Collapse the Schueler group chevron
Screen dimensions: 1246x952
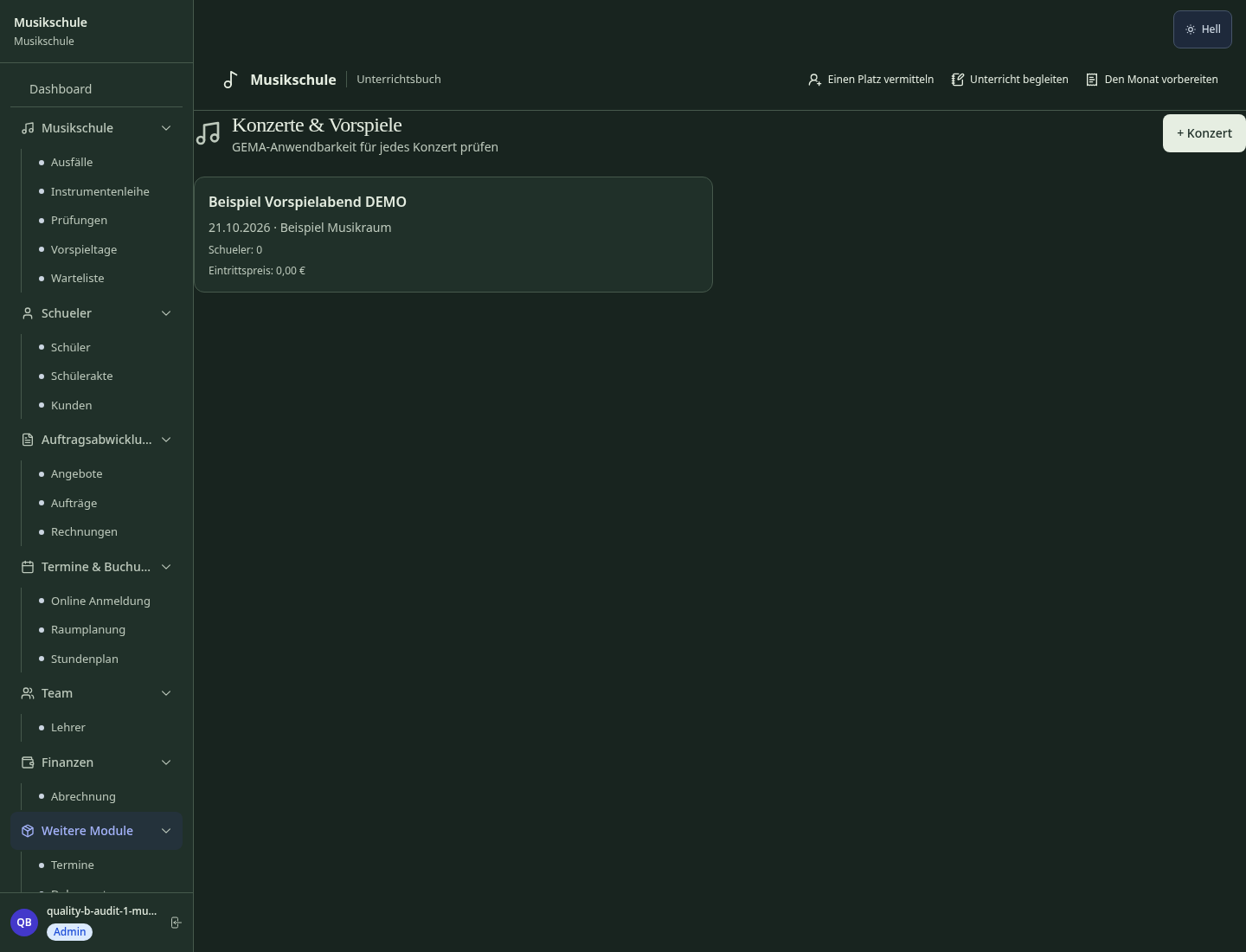[x=166, y=313]
